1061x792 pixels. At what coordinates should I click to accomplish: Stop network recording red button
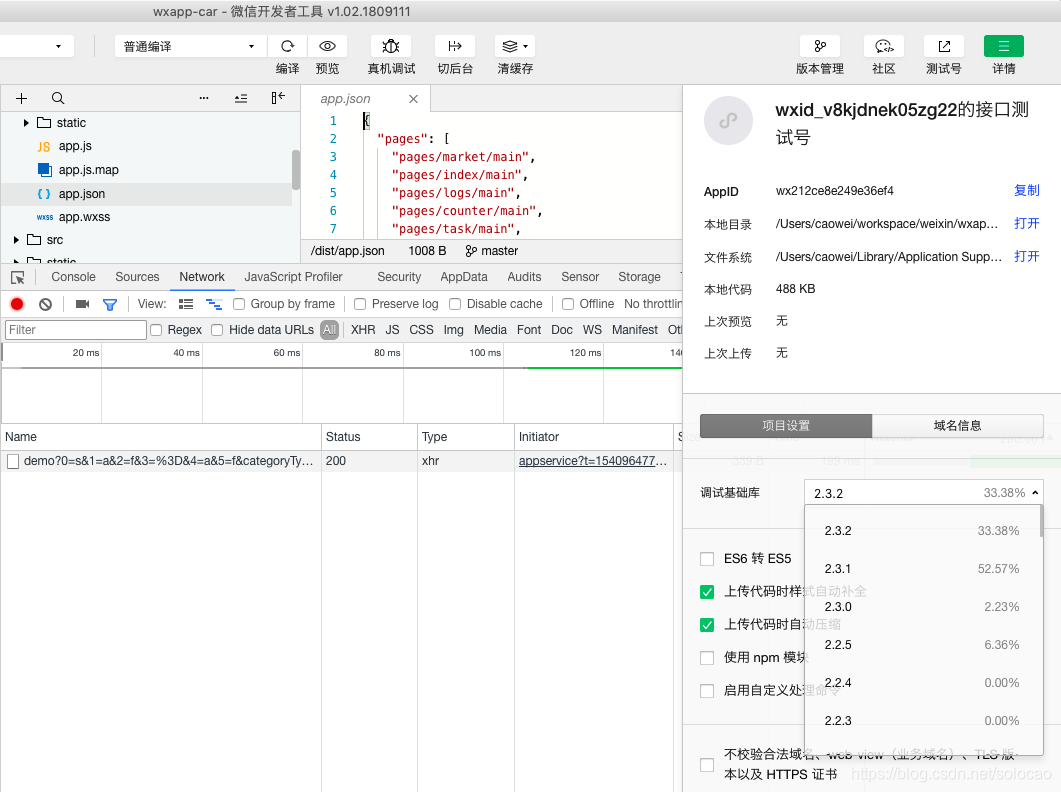(x=17, y=304)
